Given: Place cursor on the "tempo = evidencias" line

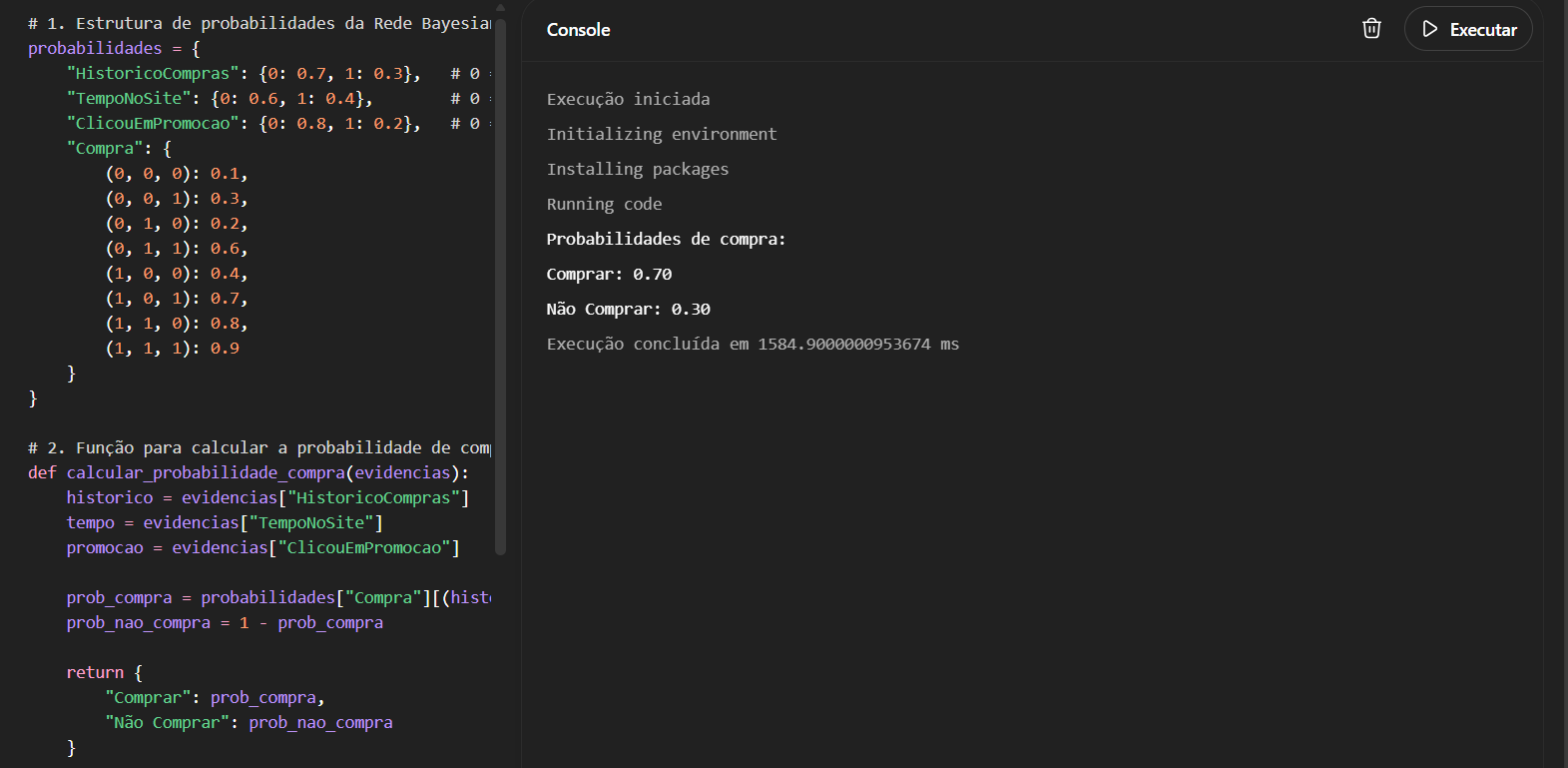Looking at the screenshot, I should 224,523.
